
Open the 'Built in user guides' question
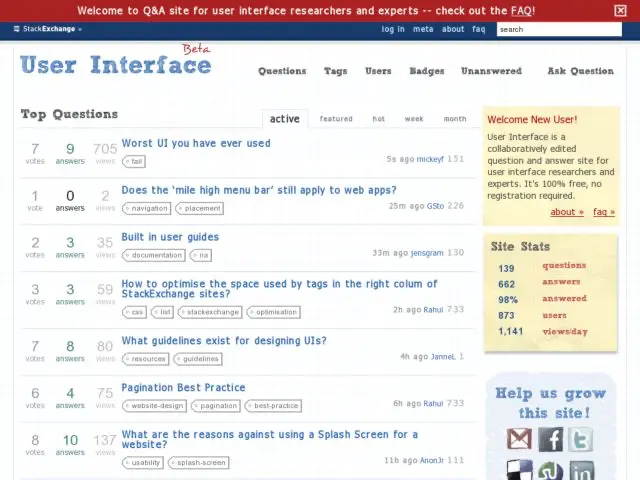tap(170, 237)
